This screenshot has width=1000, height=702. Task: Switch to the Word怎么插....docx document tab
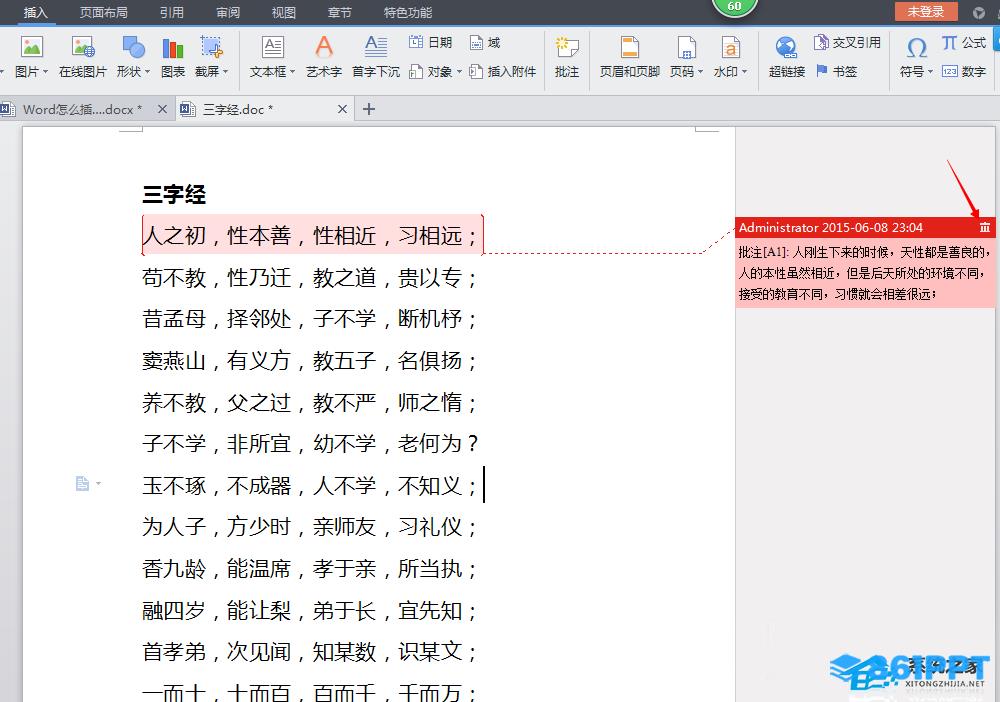[x=82, y=109]
